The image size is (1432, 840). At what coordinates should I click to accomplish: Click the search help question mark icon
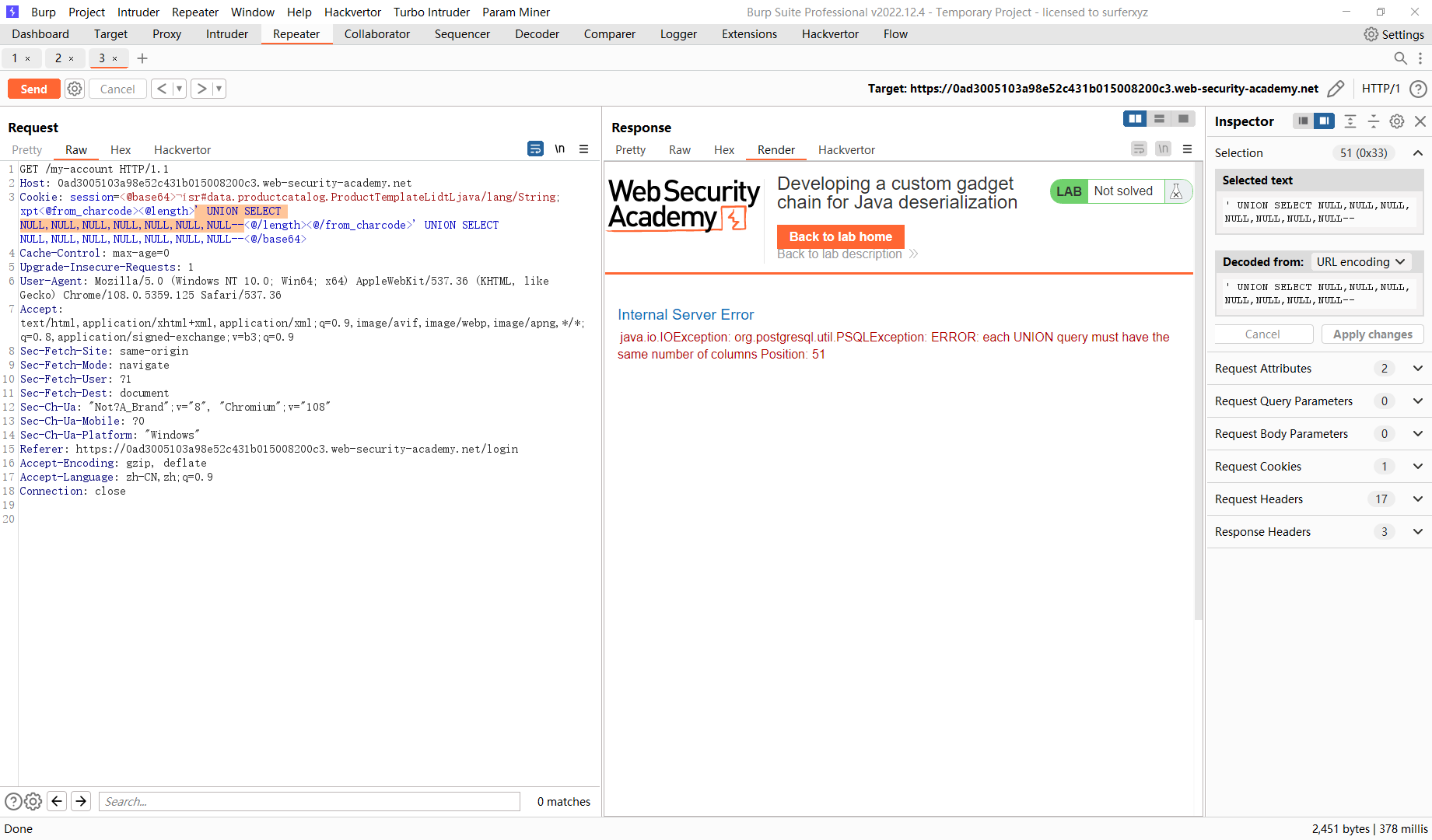[x=13, y=801]
